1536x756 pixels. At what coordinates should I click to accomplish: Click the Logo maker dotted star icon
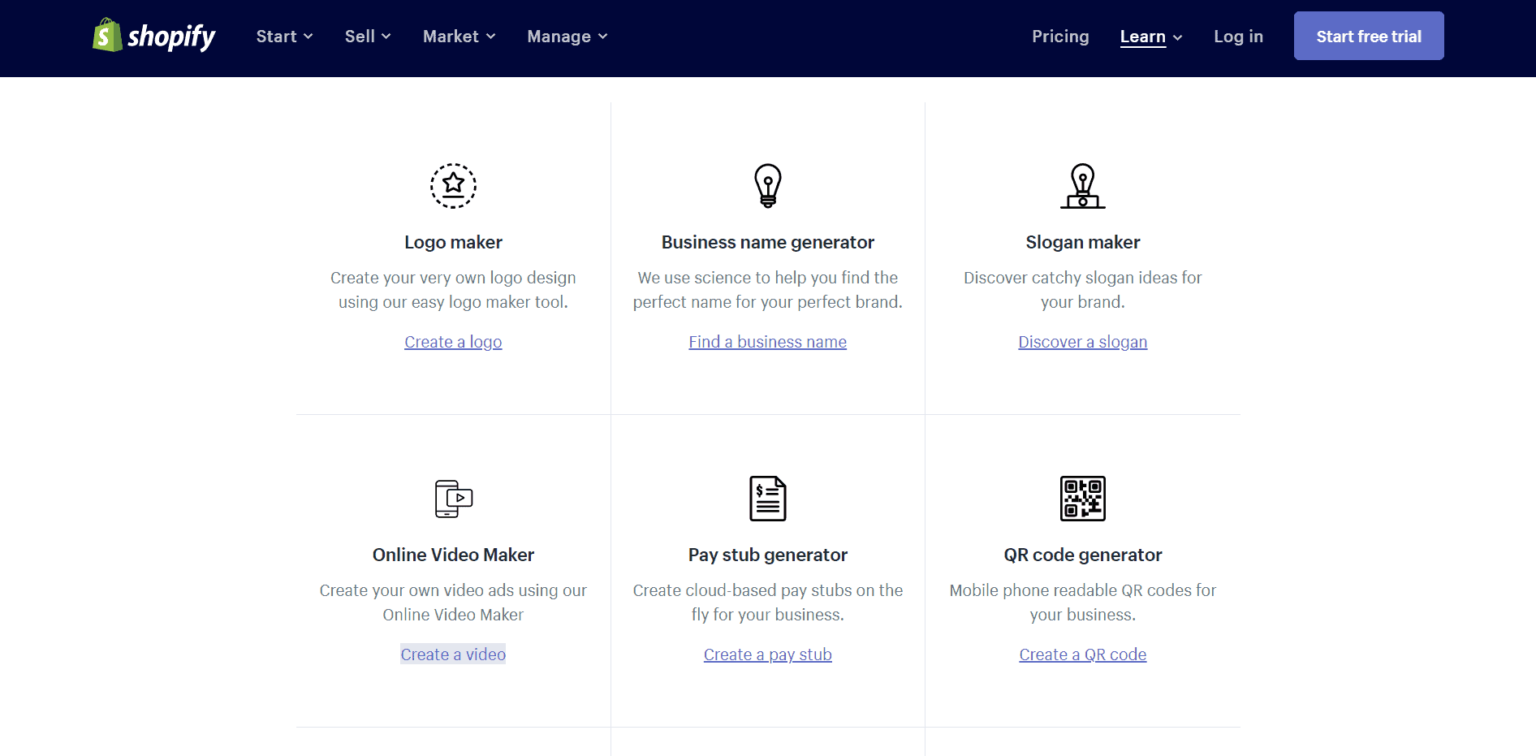(453, 186)
